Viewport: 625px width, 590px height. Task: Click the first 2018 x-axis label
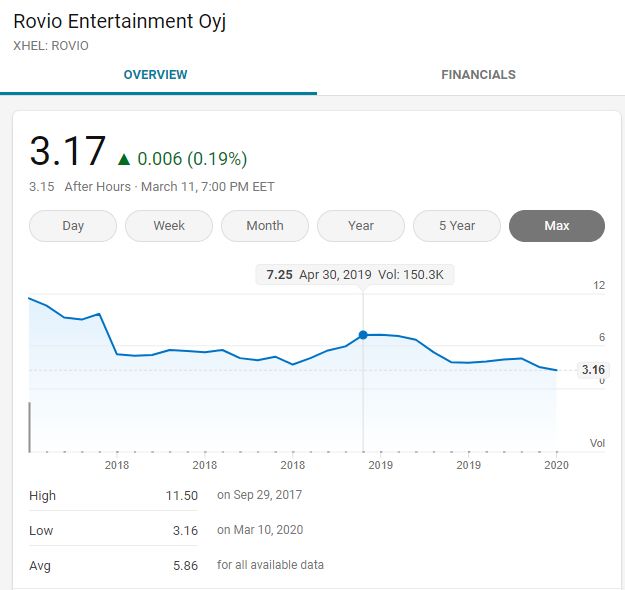[x=117, y=465]
